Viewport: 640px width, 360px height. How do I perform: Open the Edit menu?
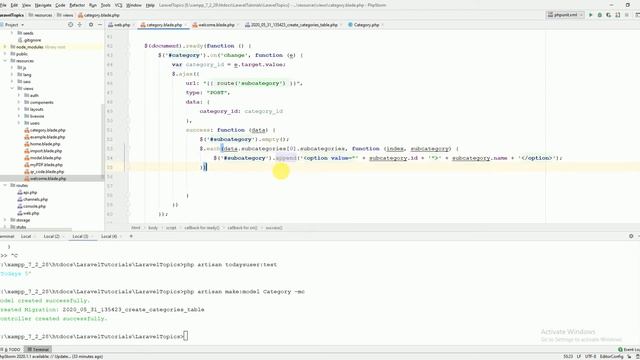(x=14, y=5)
